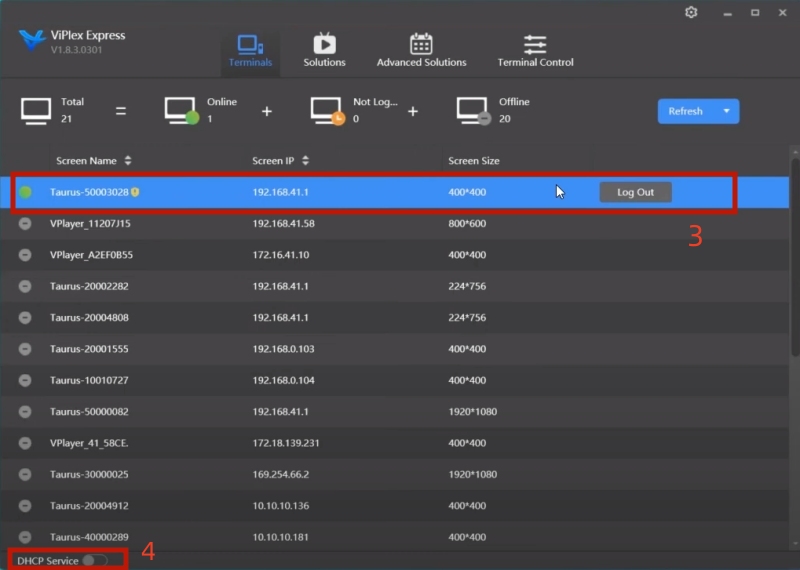Open the settings gear icon
This screenshot has width=800, height=570.
point(691,12)
